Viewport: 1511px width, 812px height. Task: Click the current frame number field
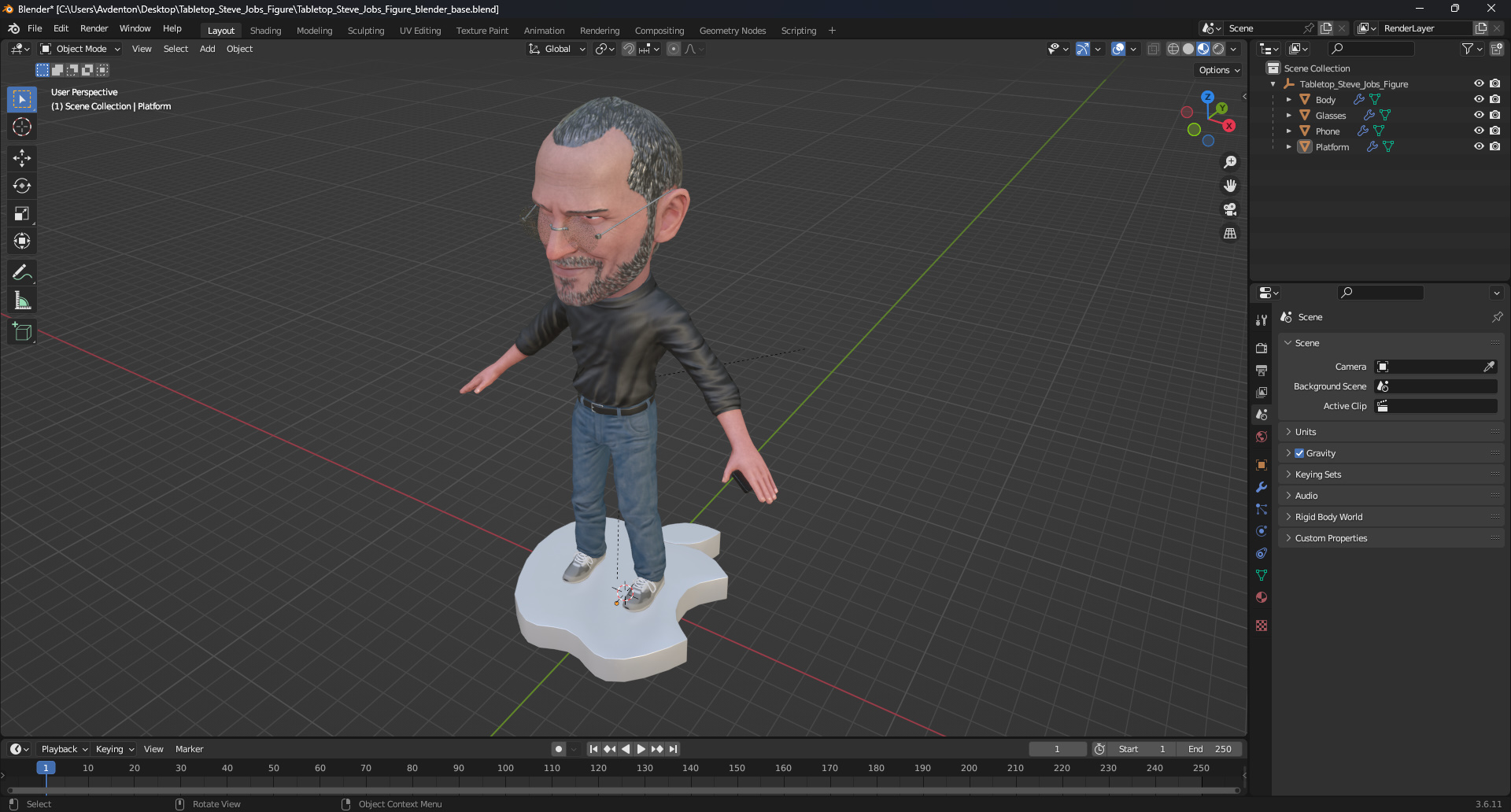[1057, 749]
